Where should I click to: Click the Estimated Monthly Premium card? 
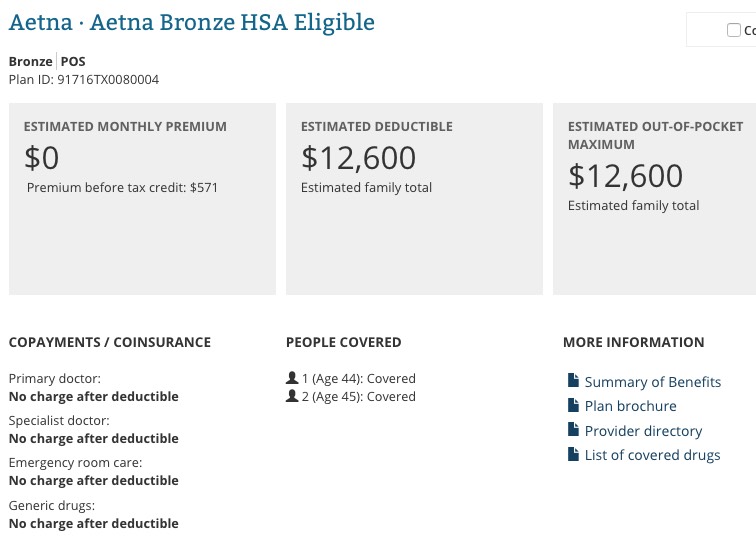142,198
